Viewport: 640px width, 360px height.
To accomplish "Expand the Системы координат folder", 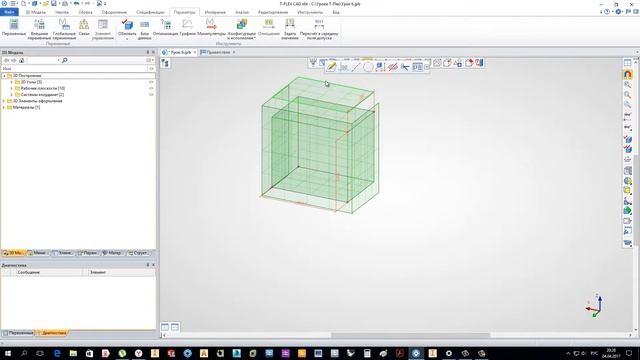I will coord(11,95).
